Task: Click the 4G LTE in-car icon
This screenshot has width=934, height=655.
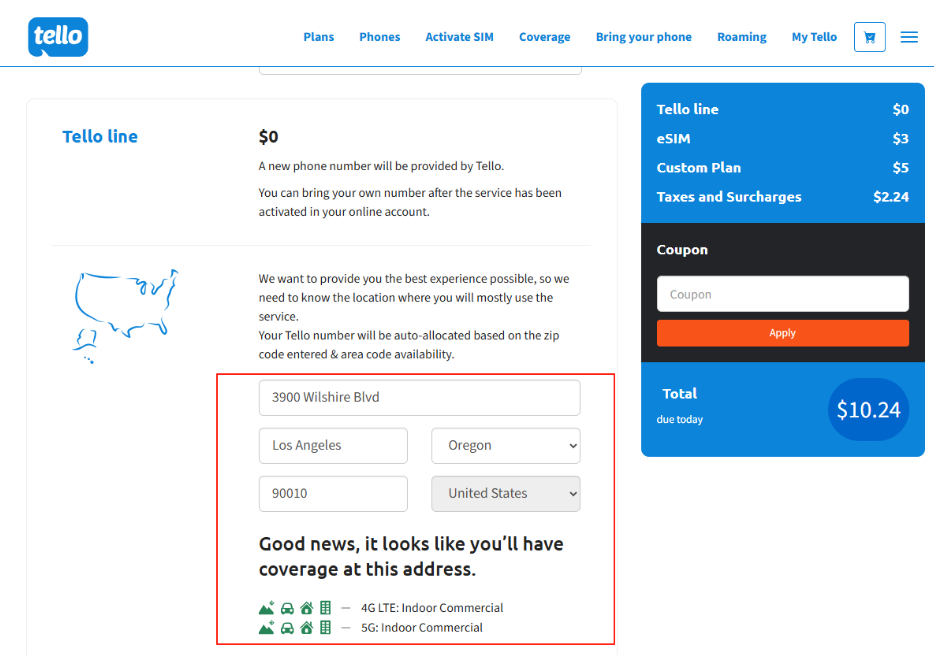Action: point(287,608)
